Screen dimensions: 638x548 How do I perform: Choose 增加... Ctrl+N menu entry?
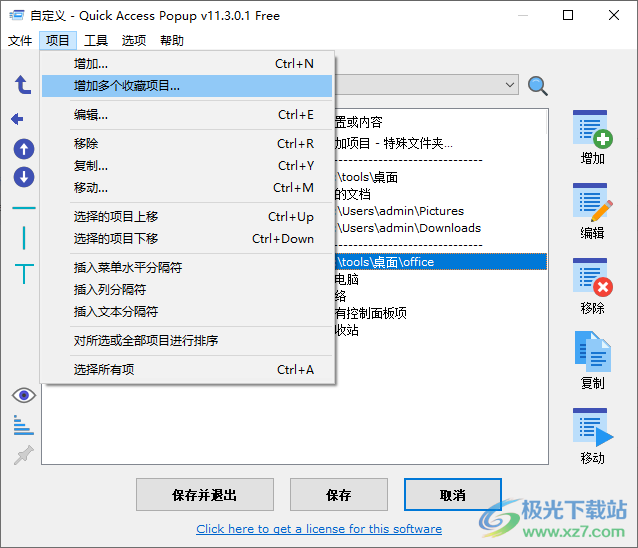click(x=187, y=64)
